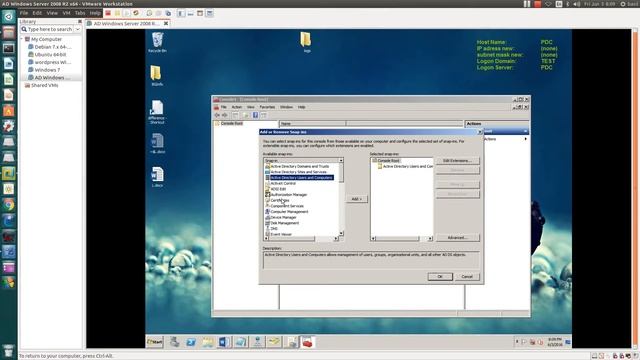
Task: Click the MMC back arrow toolbar icon
Action: pos(217,116)
